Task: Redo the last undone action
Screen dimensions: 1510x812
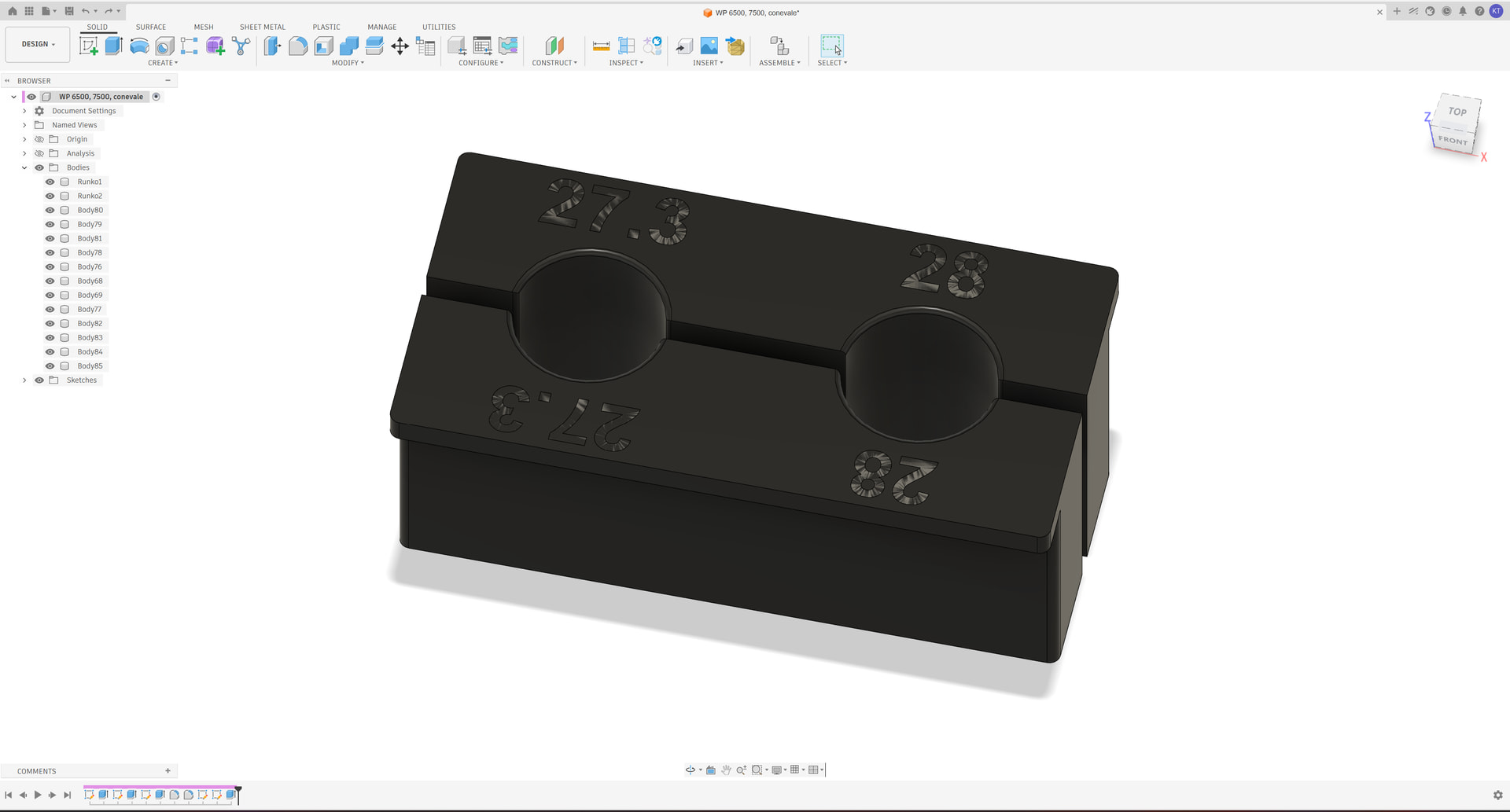Action: point(109,11)
